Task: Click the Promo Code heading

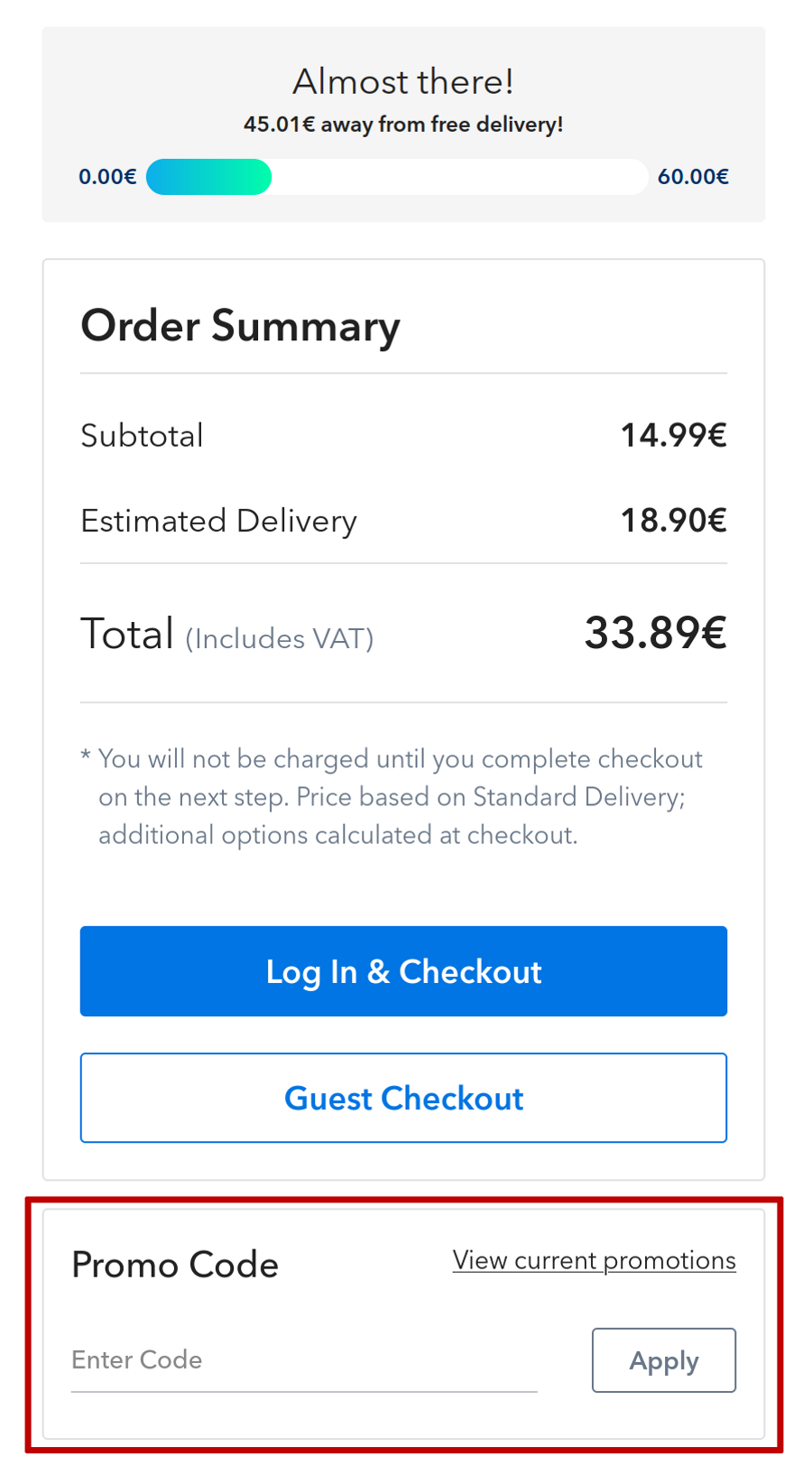Action: point(175,1265)
